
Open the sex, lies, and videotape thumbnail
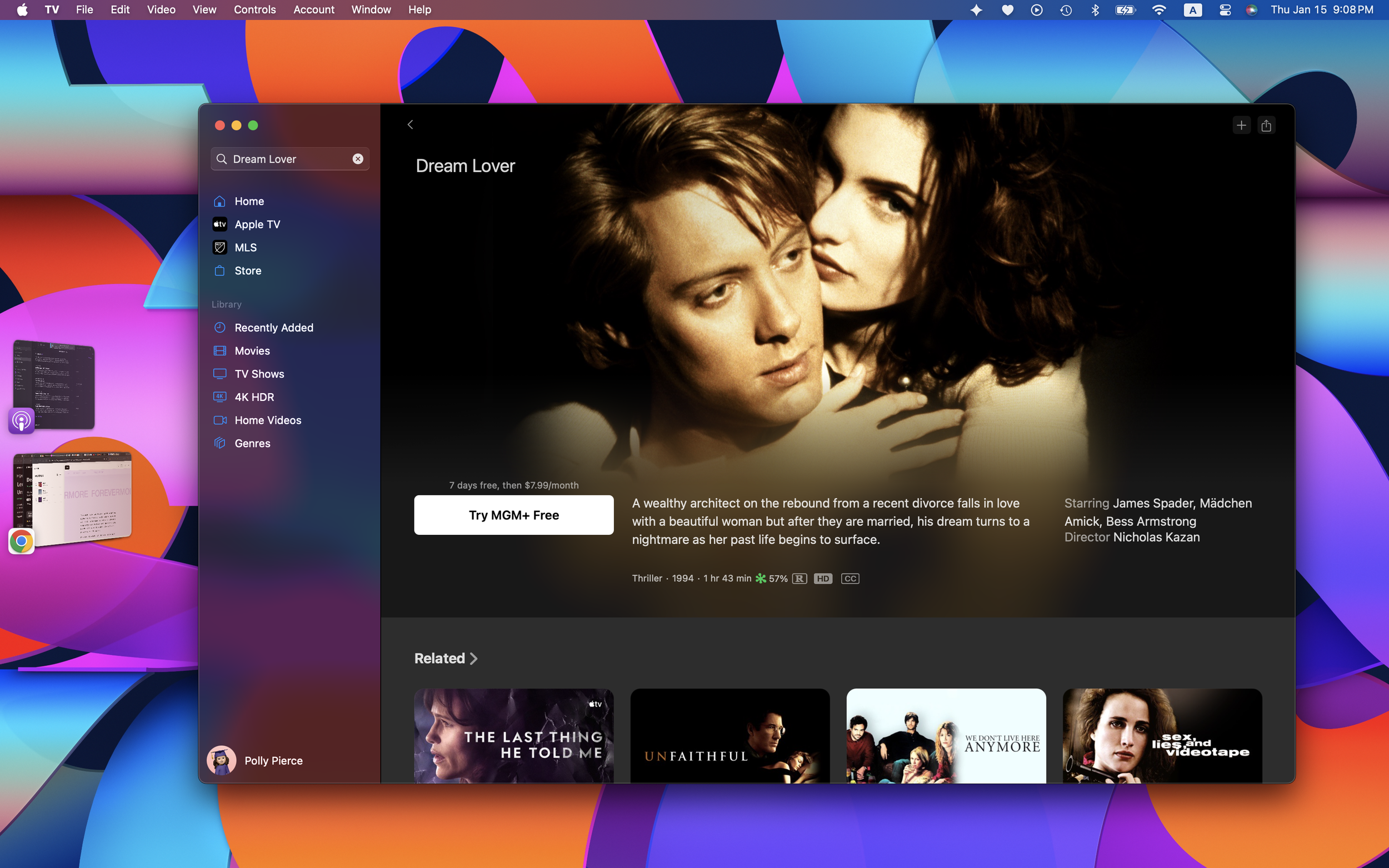[x=1162, y=735]
